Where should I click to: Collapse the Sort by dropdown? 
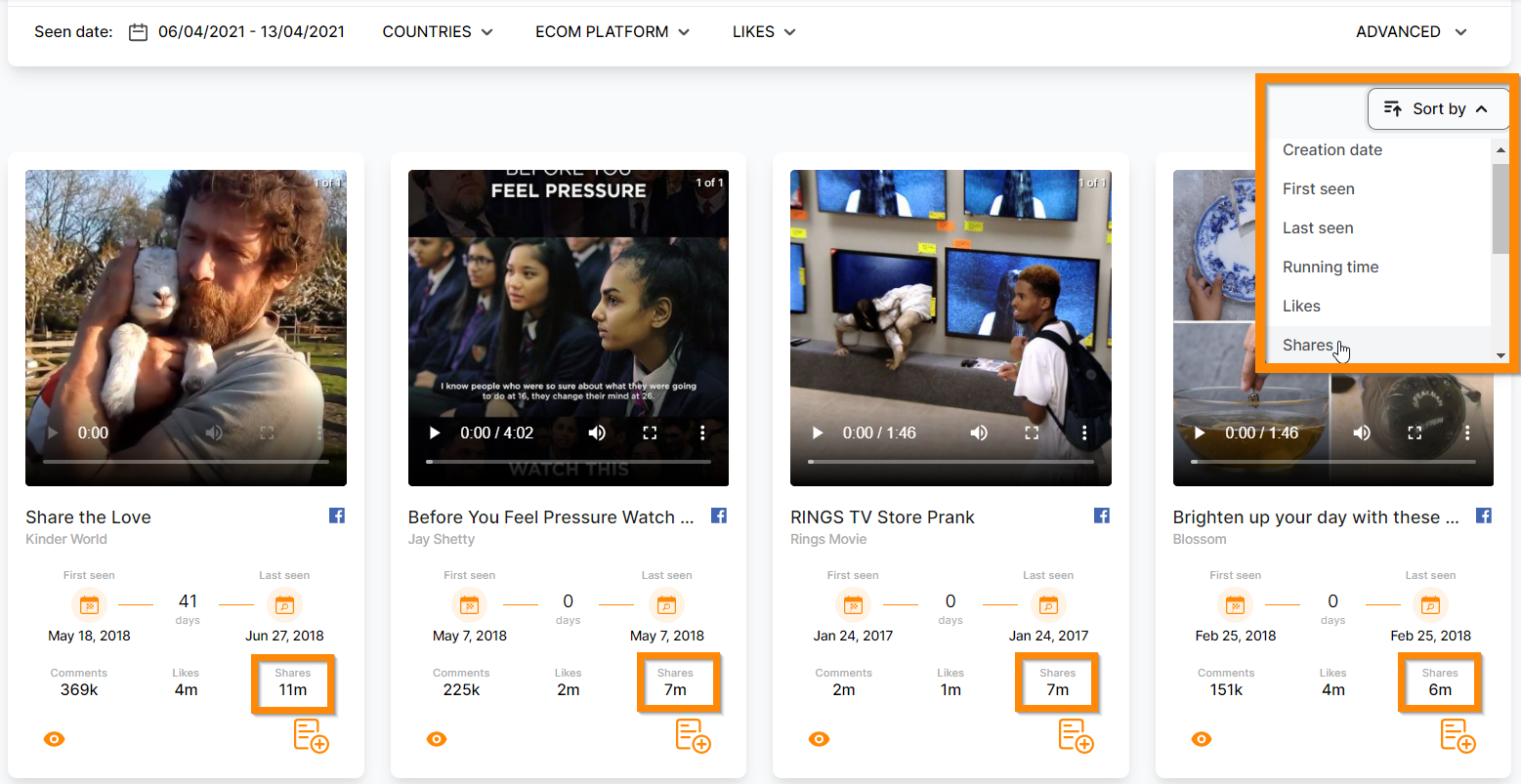[1438, 108]
